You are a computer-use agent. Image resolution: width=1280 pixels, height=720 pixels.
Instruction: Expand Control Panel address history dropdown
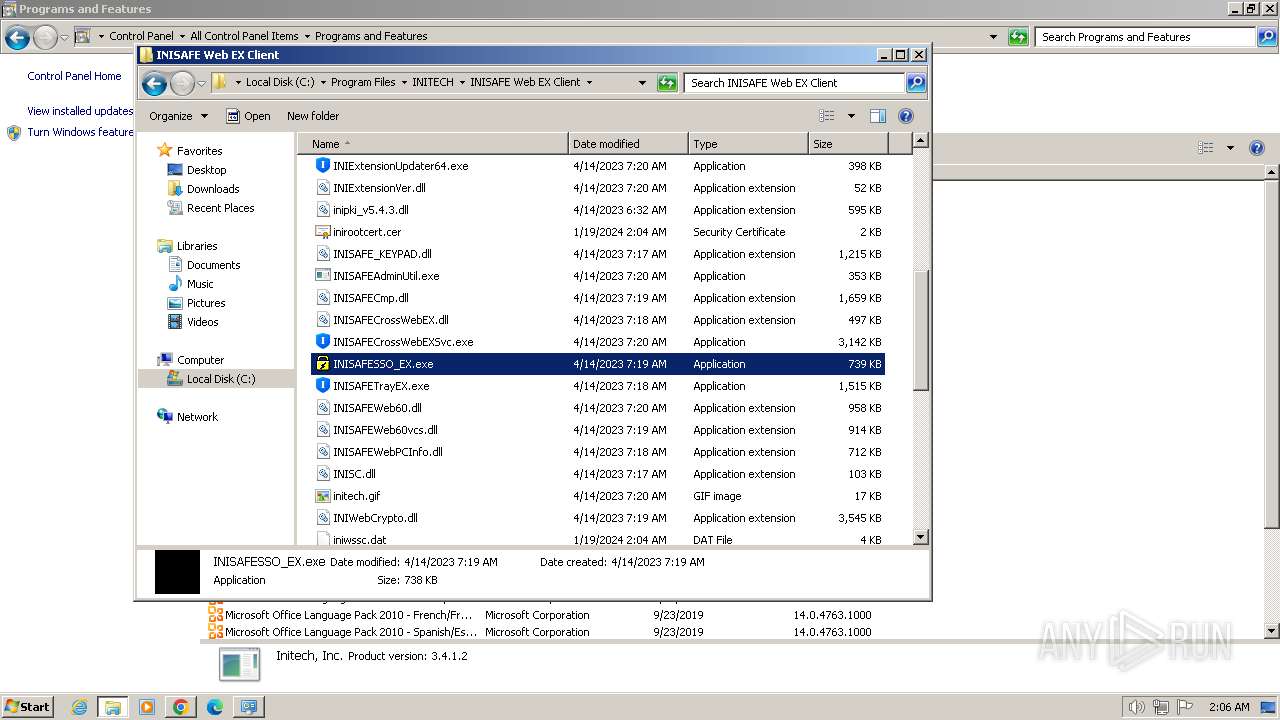pos(993,37)
